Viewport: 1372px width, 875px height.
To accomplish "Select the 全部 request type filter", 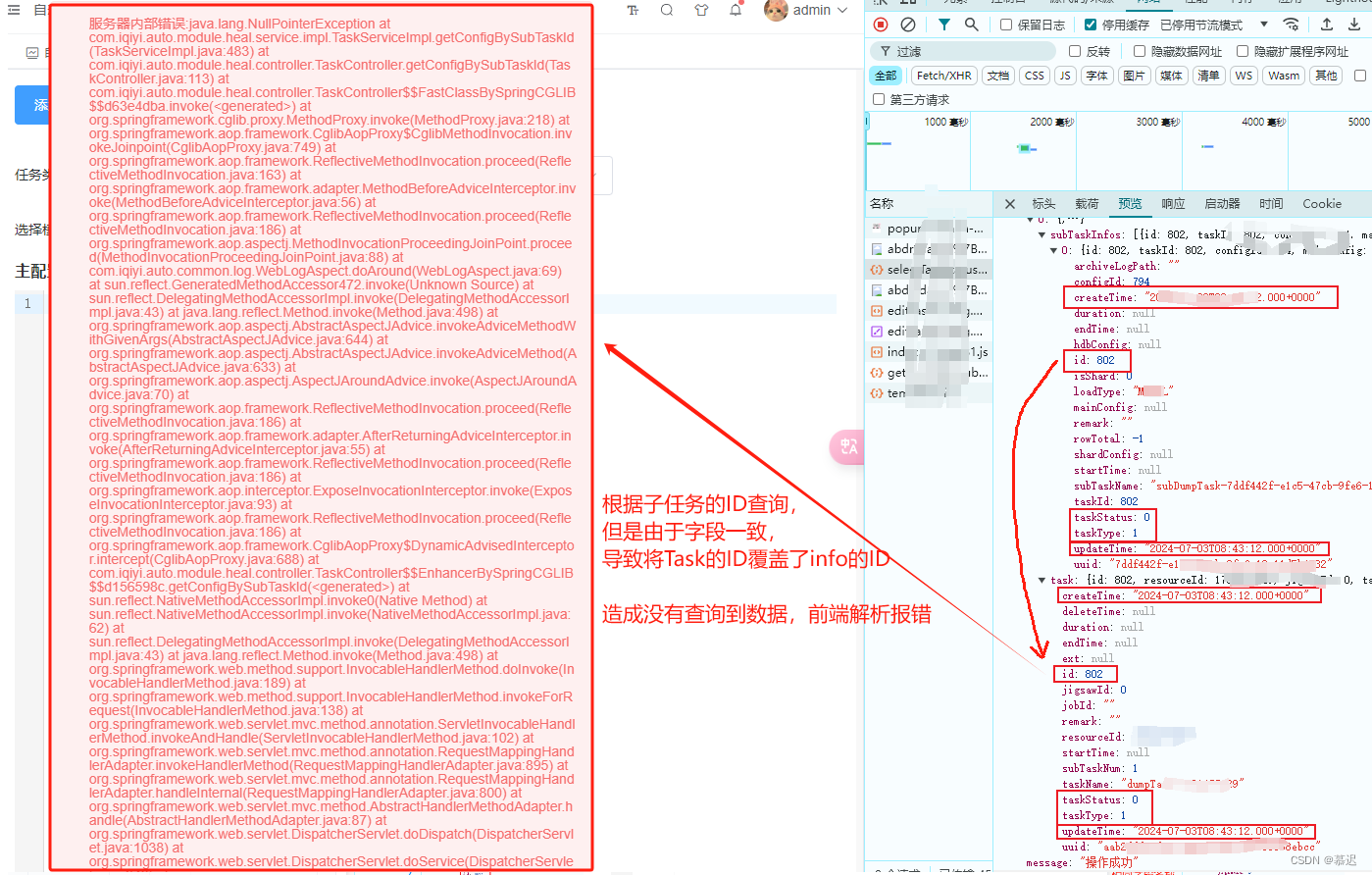I will 886,76.
